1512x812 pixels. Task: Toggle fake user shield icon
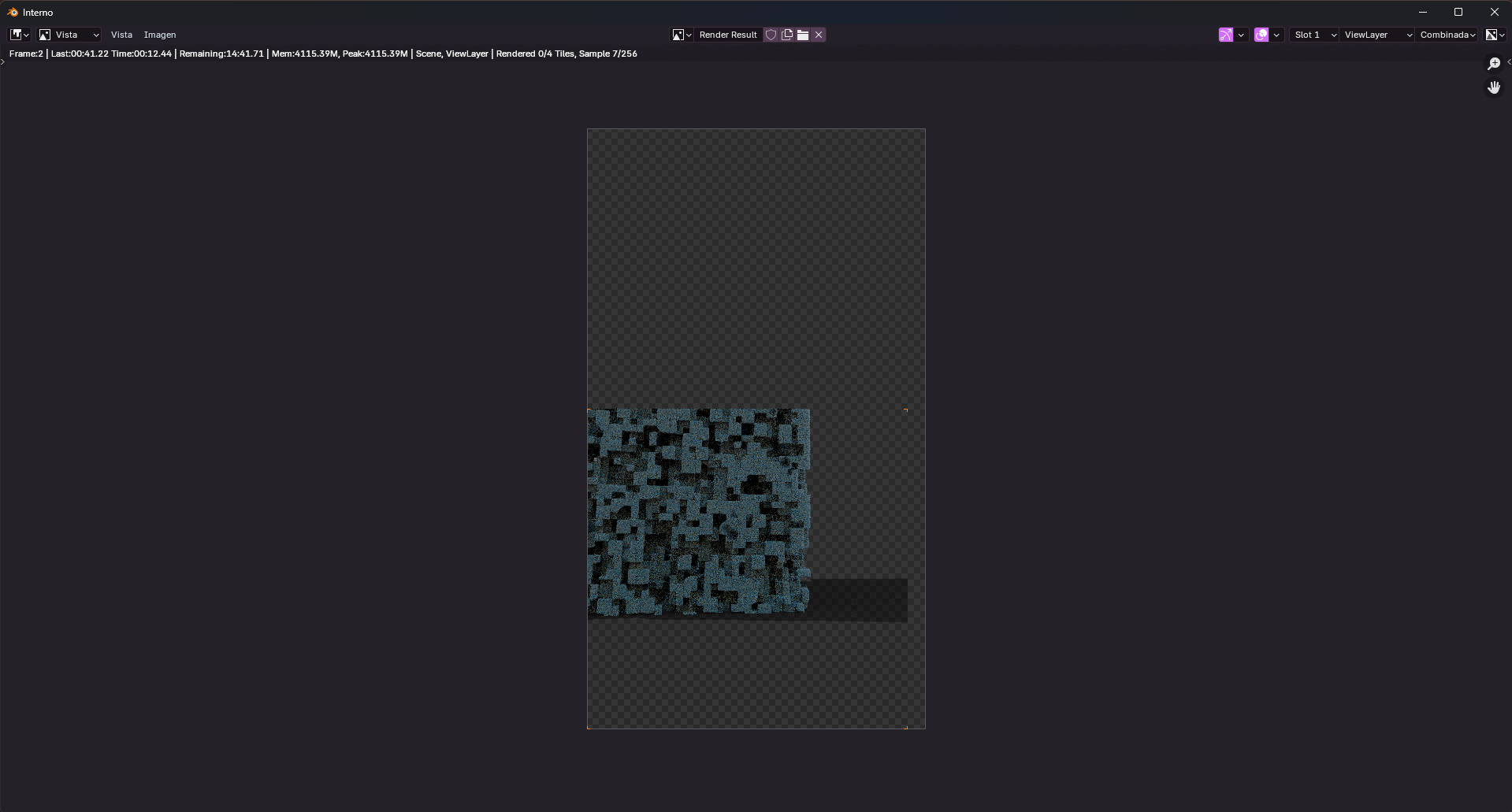click(771, 35)
